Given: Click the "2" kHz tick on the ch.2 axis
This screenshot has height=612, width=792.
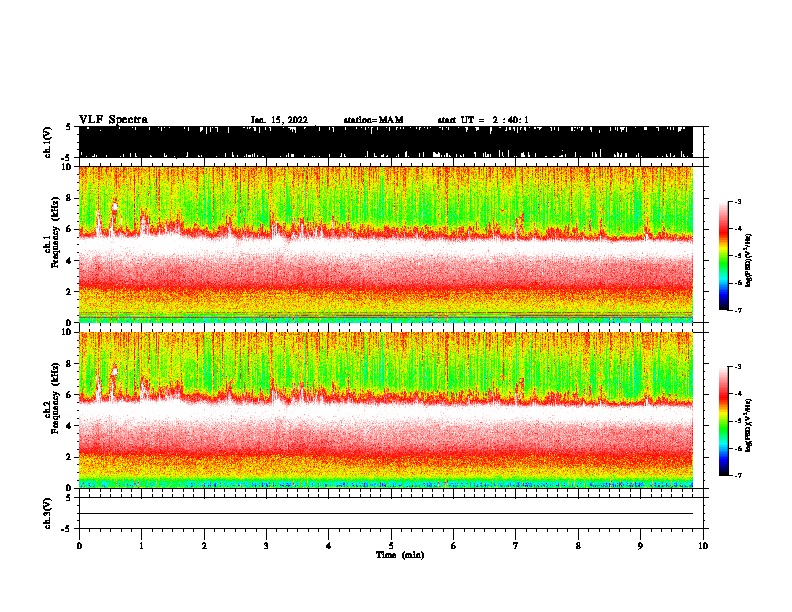Looking at the screenshot, I should click(x=70, y=457).
